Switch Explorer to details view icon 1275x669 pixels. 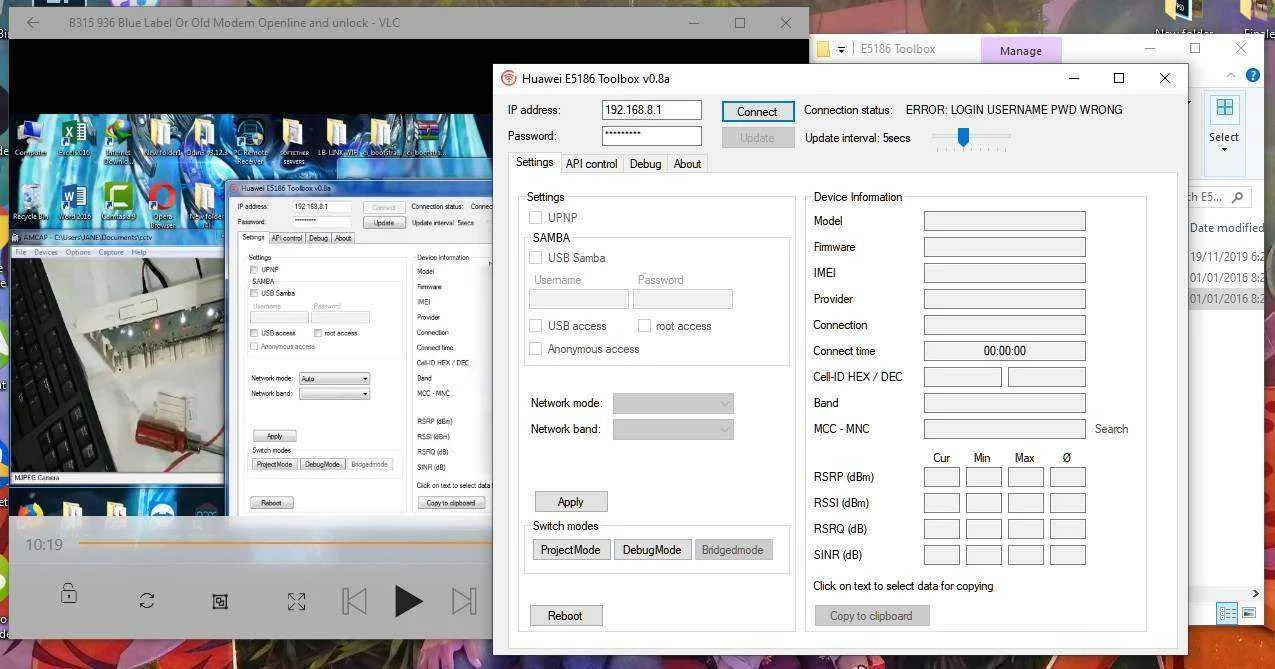tap(1227, 613)
